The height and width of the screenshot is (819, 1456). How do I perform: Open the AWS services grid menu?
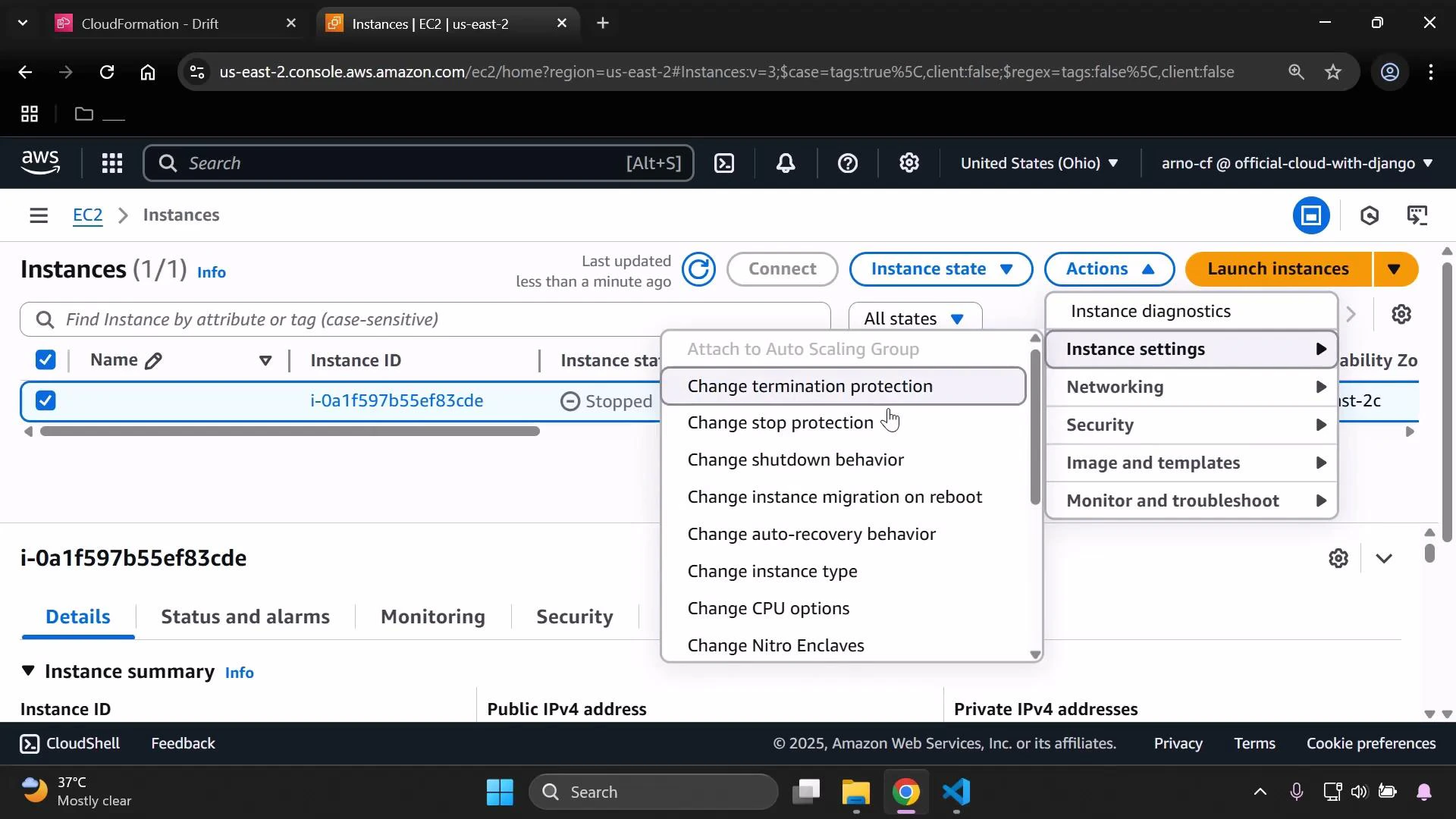111,163
